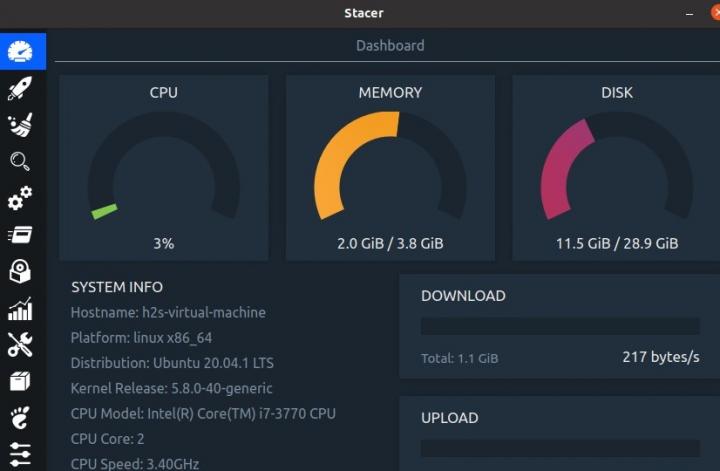This screenshot has height=471, width=720.
Task: Open the Dashboard page from the sidebar
Action: pyautogui.click(x=20, y=52)
